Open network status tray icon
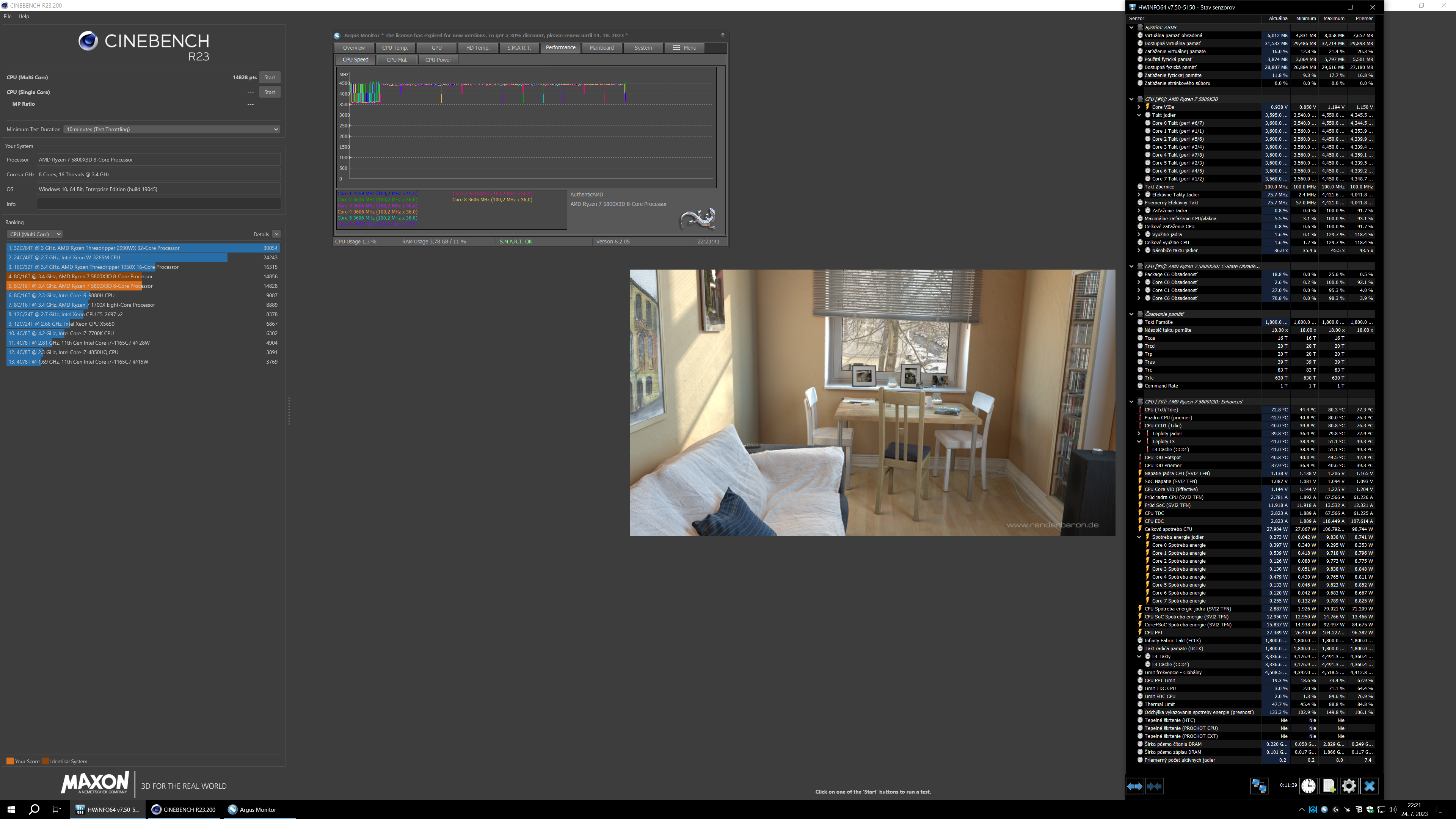 [x=1381, y=810]
